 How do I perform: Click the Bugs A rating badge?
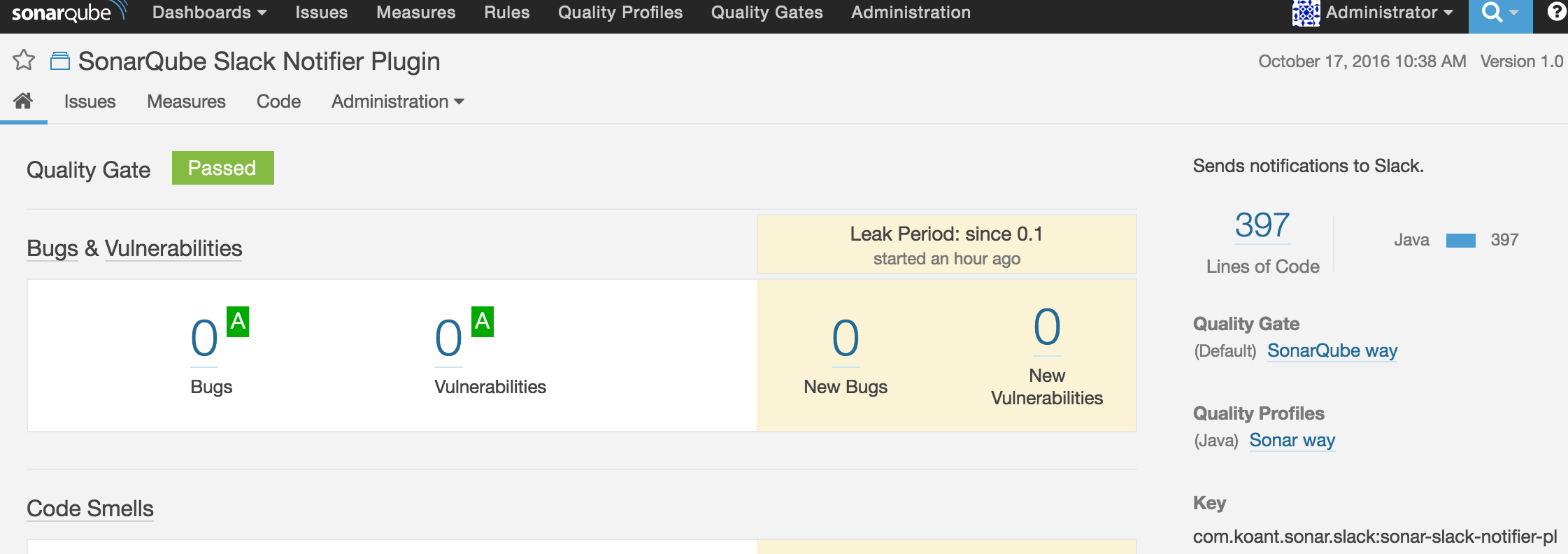coord(238,322)
